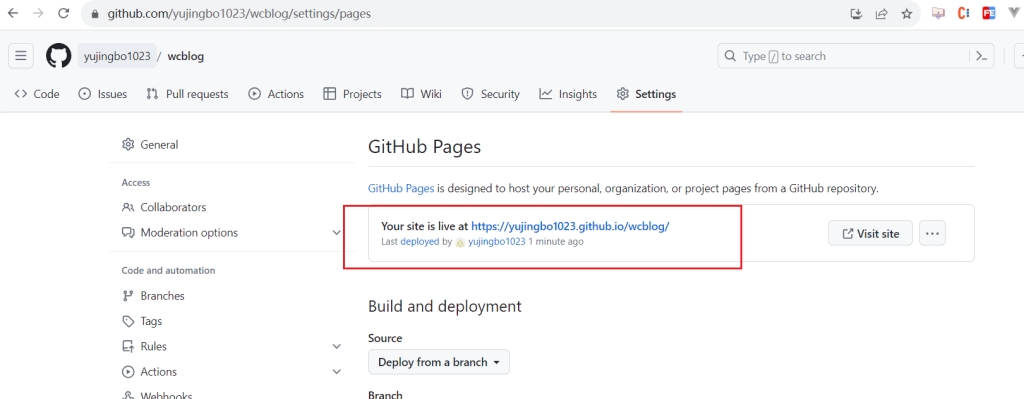The height and width of the screenshot is (399, 1024).
Task: Open the command palette icon
Action: click(981, 56)
